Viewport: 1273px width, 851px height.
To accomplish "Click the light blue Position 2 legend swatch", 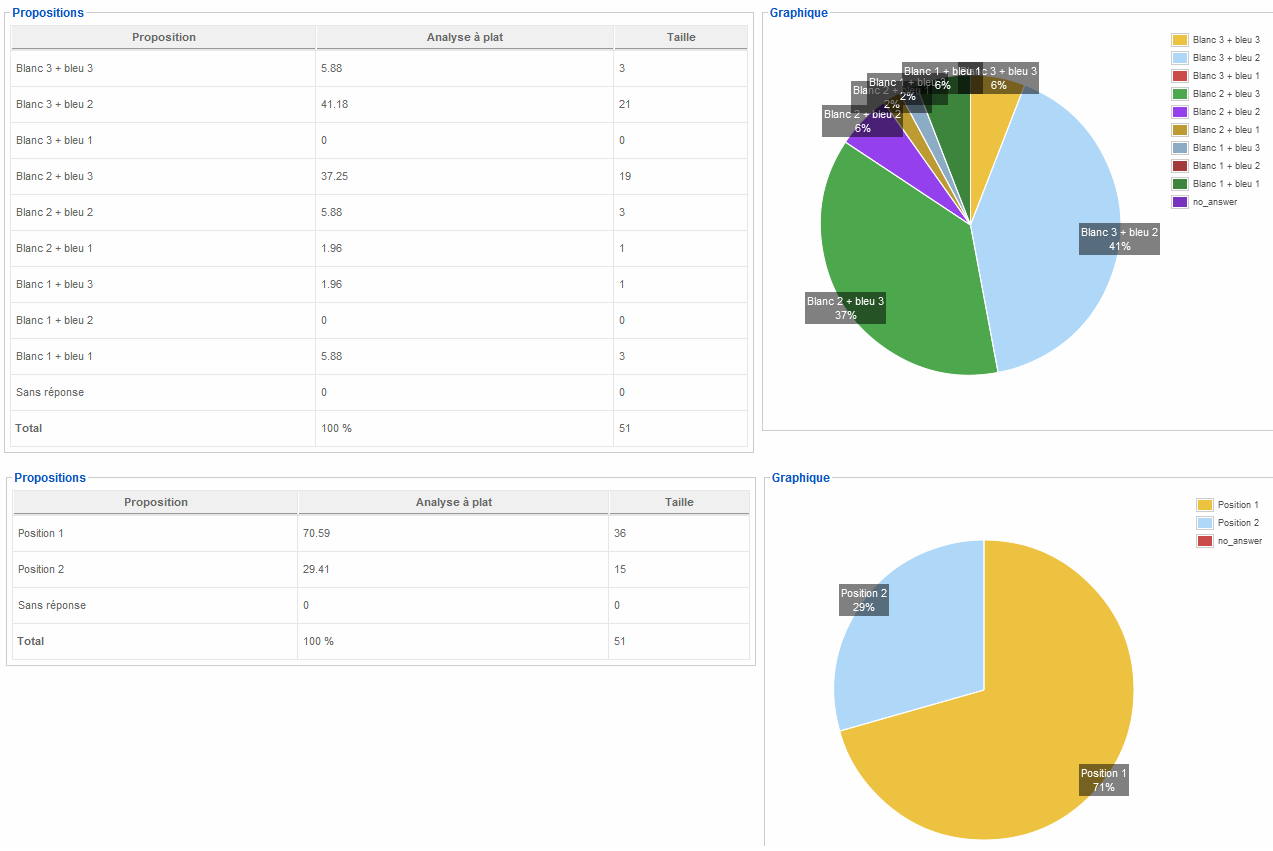I will point(1204,523).
